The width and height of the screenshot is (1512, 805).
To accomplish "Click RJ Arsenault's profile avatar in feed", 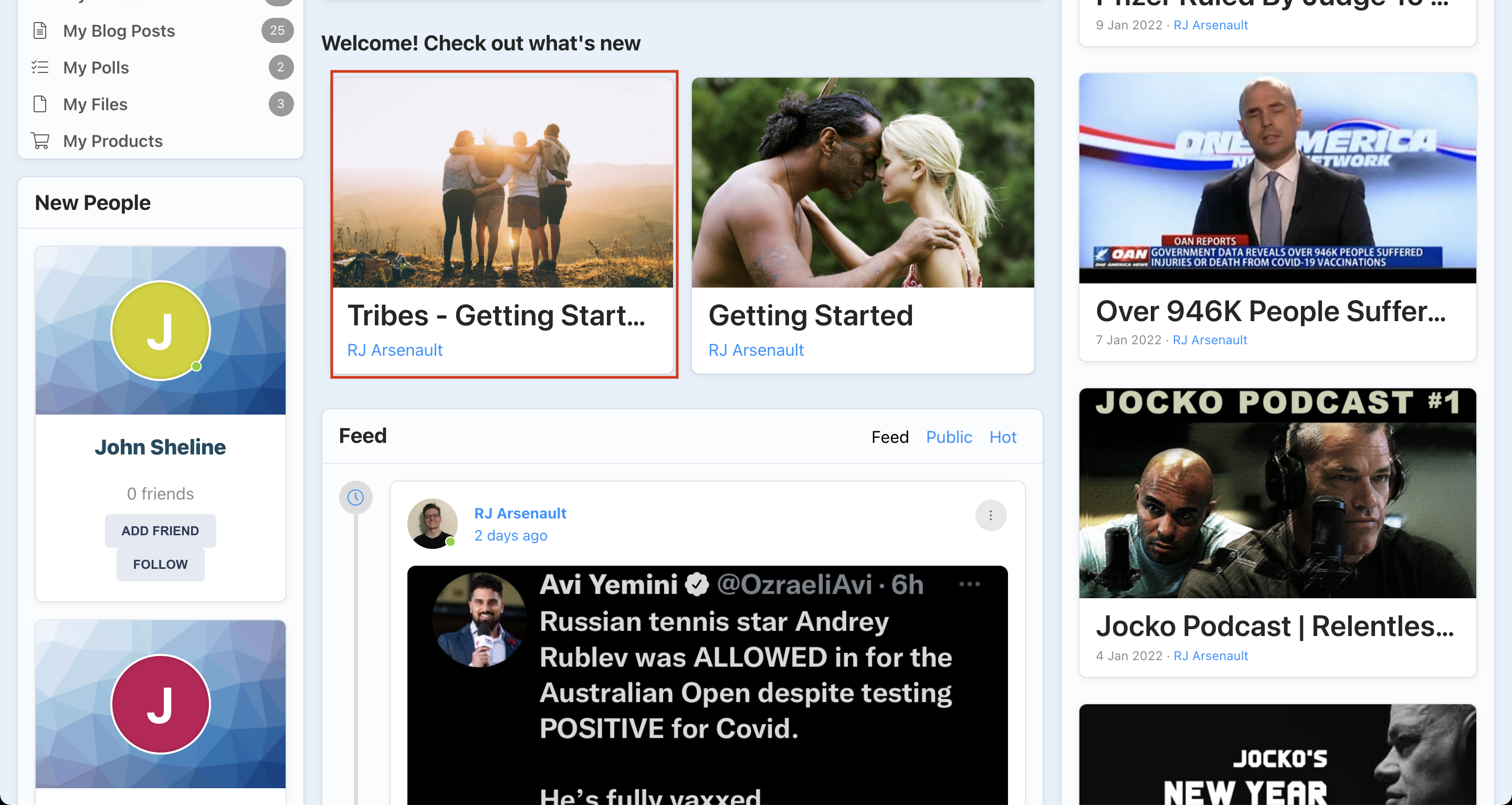I will click(x=432, y=523).
